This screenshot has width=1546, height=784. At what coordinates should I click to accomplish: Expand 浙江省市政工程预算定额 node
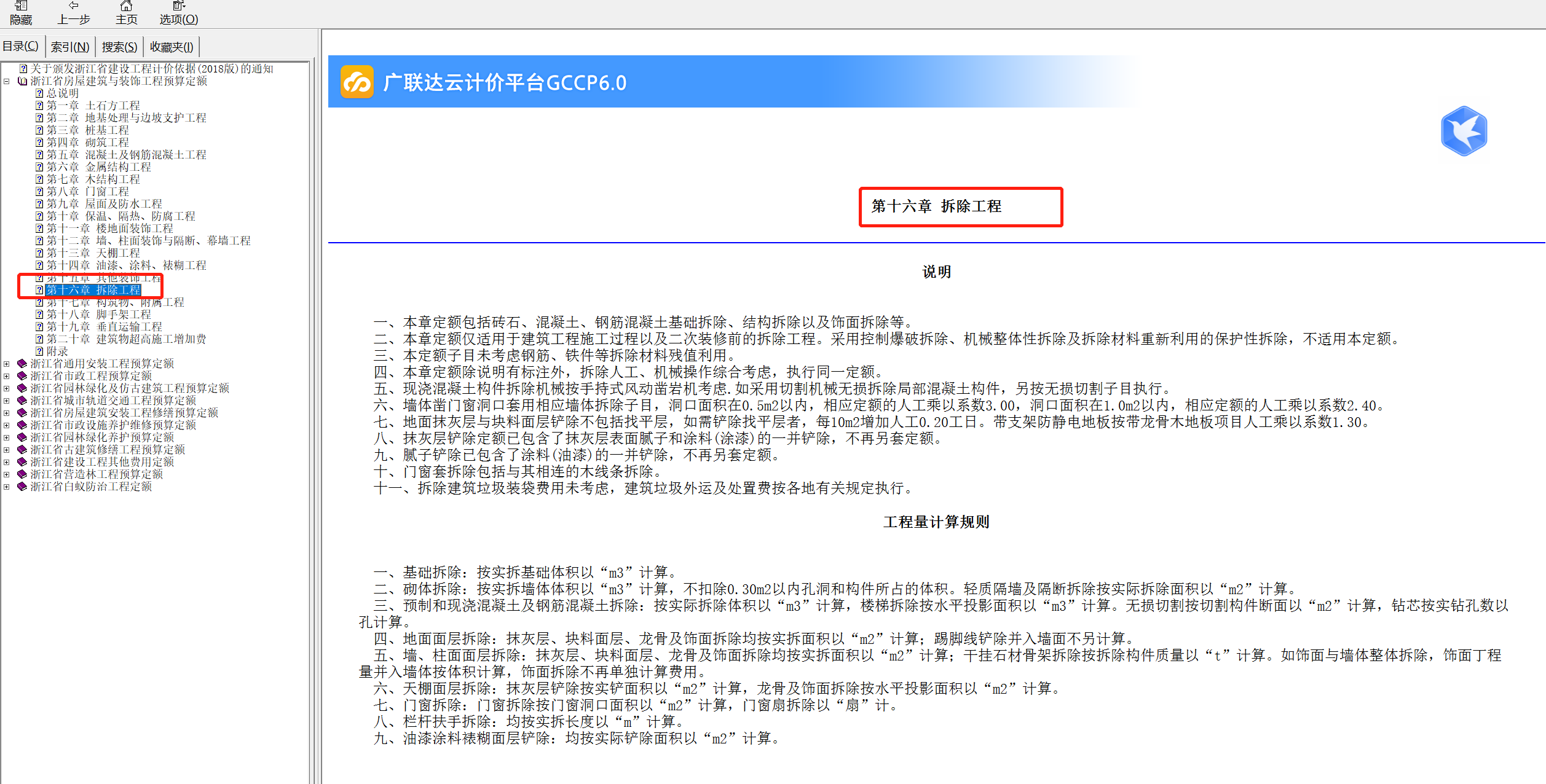[x=6, y=376]
